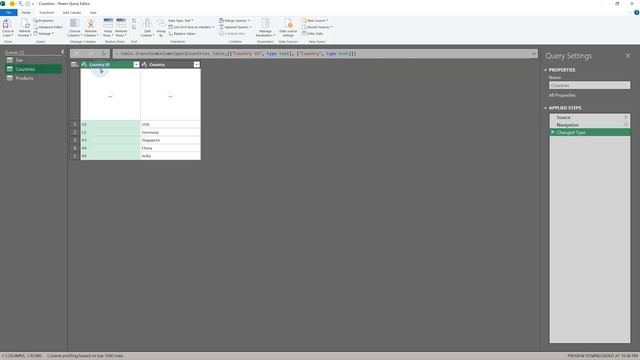Click the Remove Columns icon
This screenshot has height=360, width=640.
pyautogui.click(x=91, y=24)
